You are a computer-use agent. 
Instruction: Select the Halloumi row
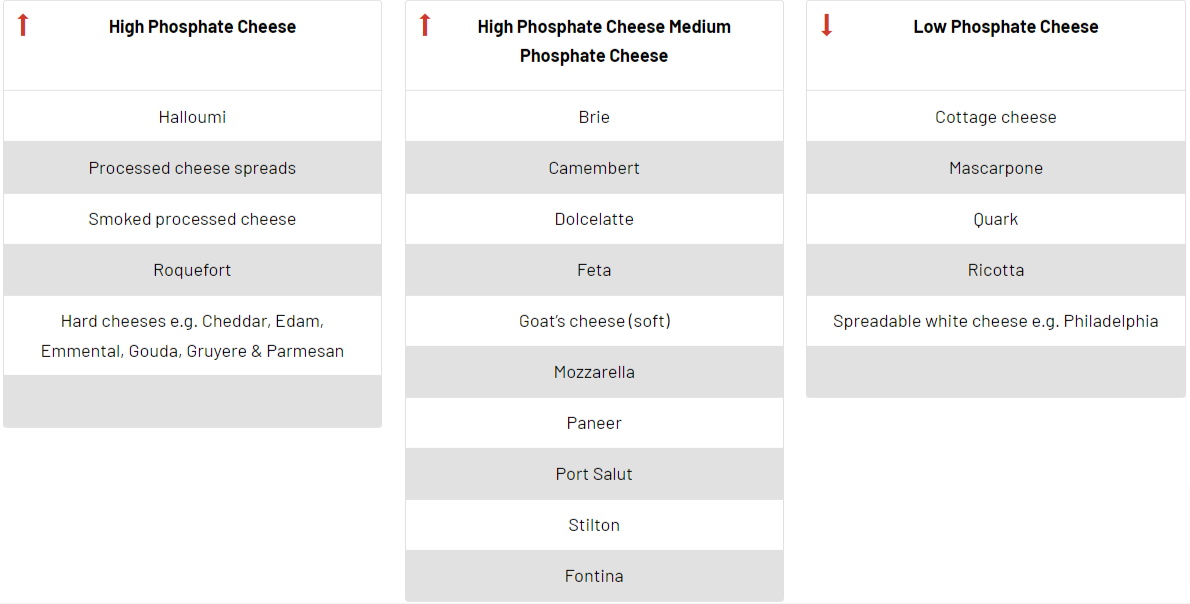tap(192, 116)
